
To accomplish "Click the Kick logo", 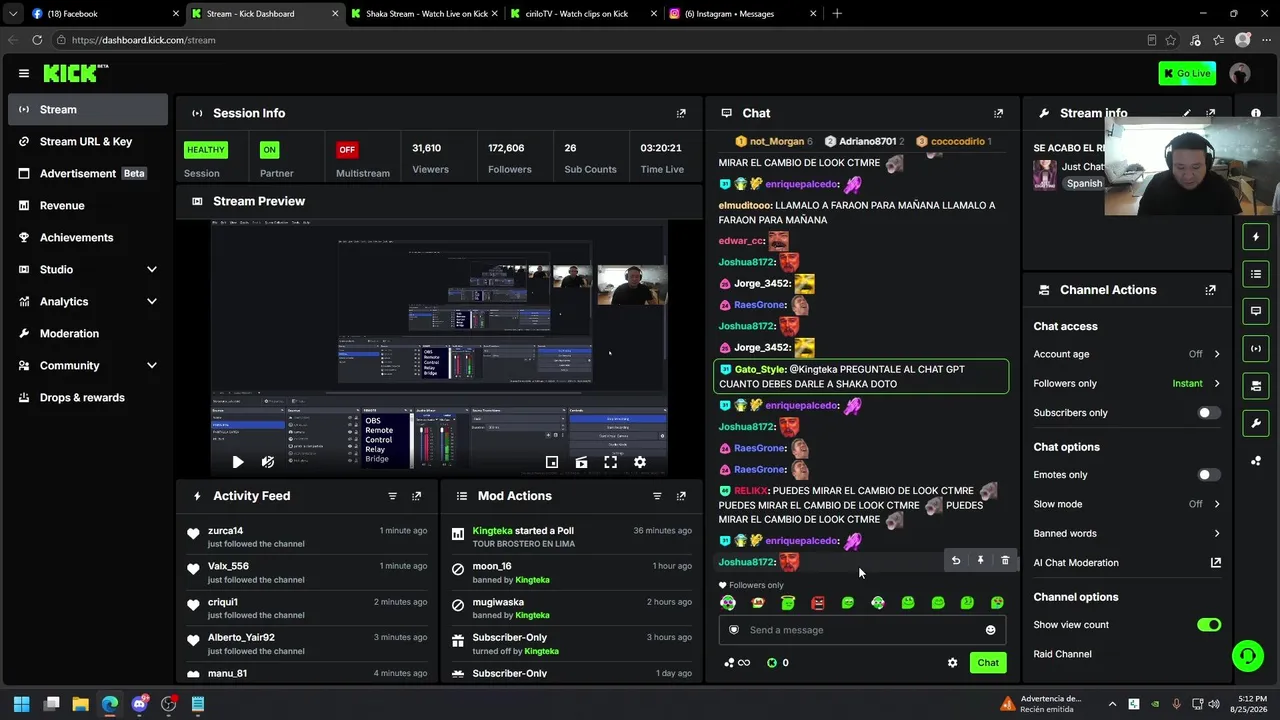I will click(x=75, y=73).
